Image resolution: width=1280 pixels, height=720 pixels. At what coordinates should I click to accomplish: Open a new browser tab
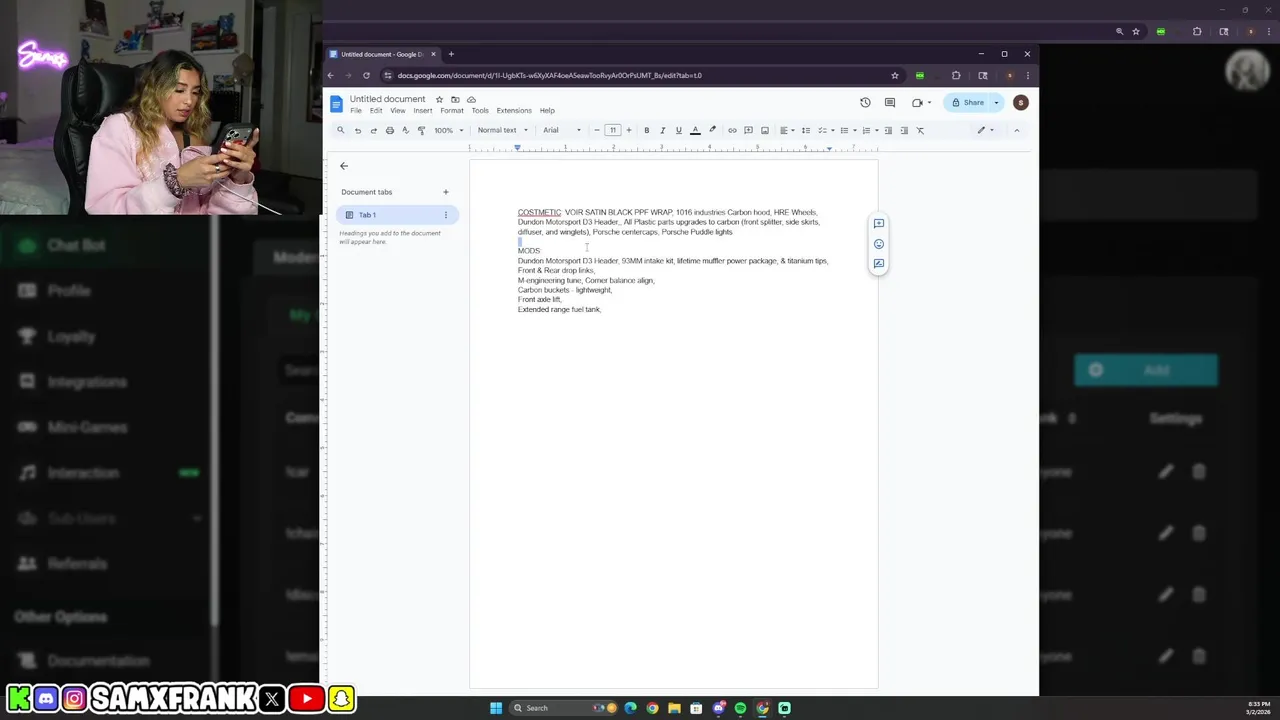coord(451,54)
